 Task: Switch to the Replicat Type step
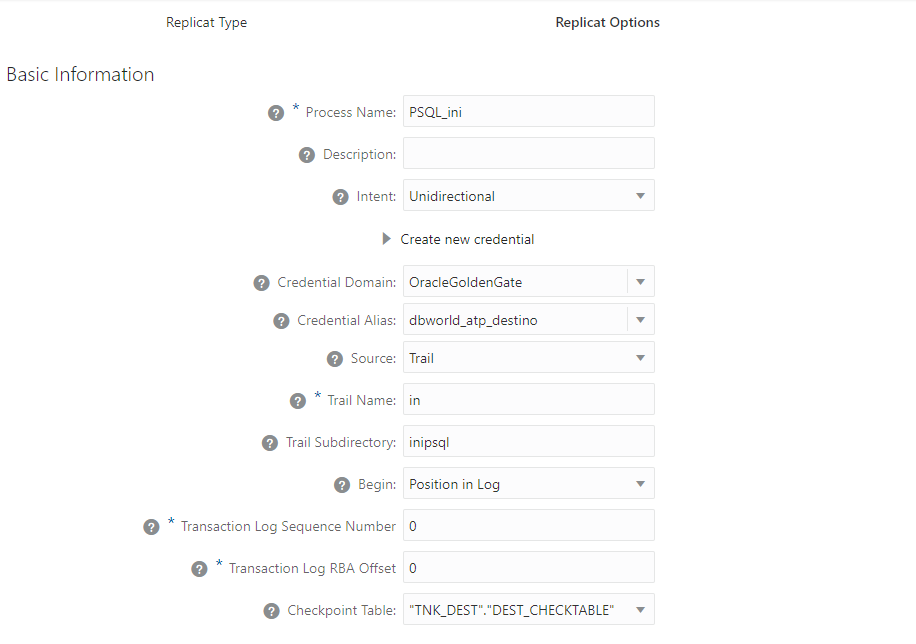(206, 22)
